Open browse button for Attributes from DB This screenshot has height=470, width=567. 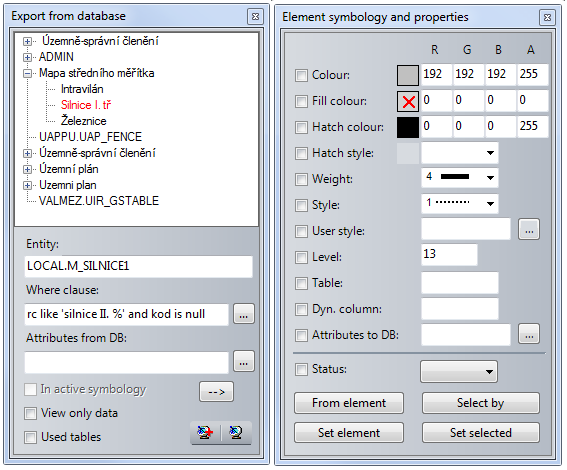[x=244, y=361]
